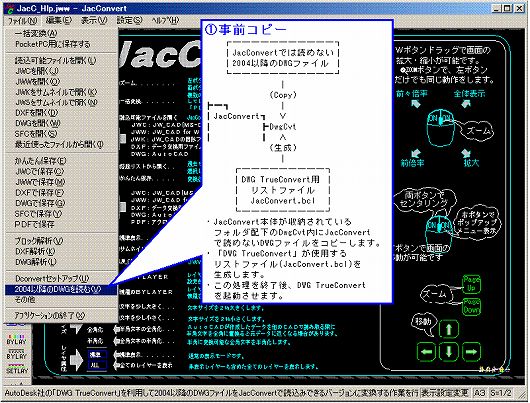Open the 編集(E) menu
Image resolution: width=530 pixels, height=403 pixels.
pyautogui.click(x=59, y=21)
